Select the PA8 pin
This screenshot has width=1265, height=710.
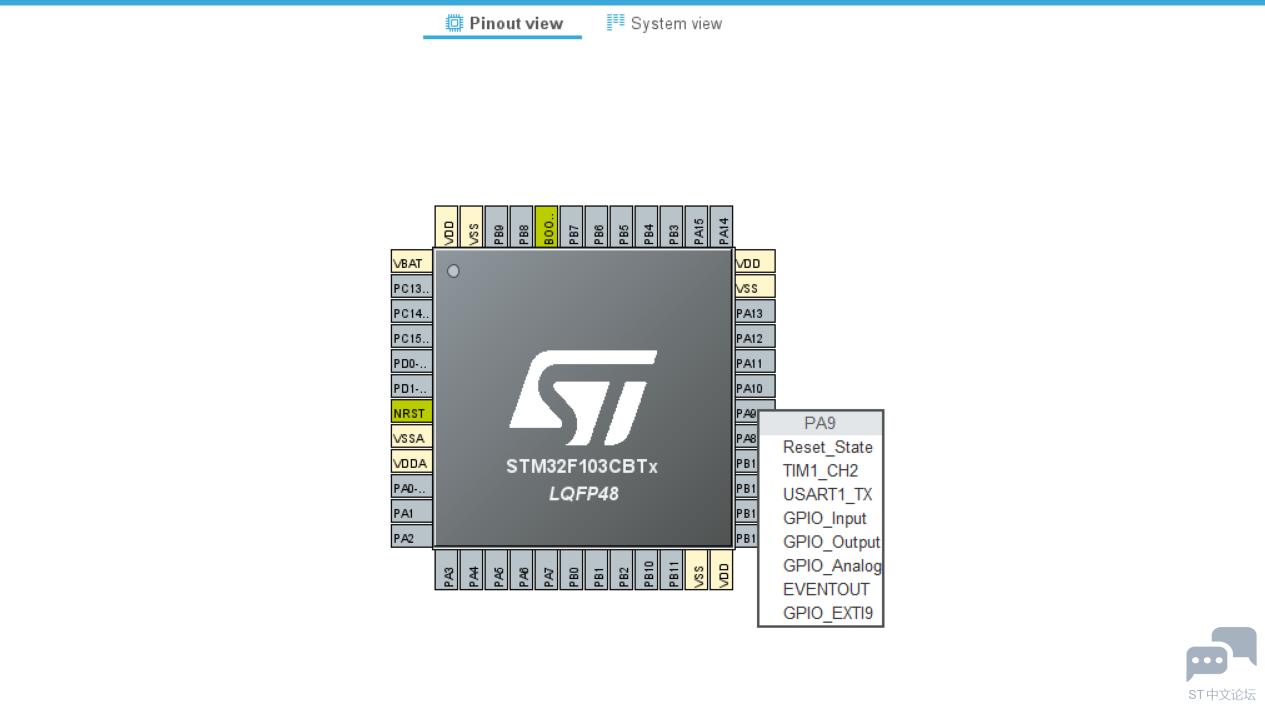(746, 437)
